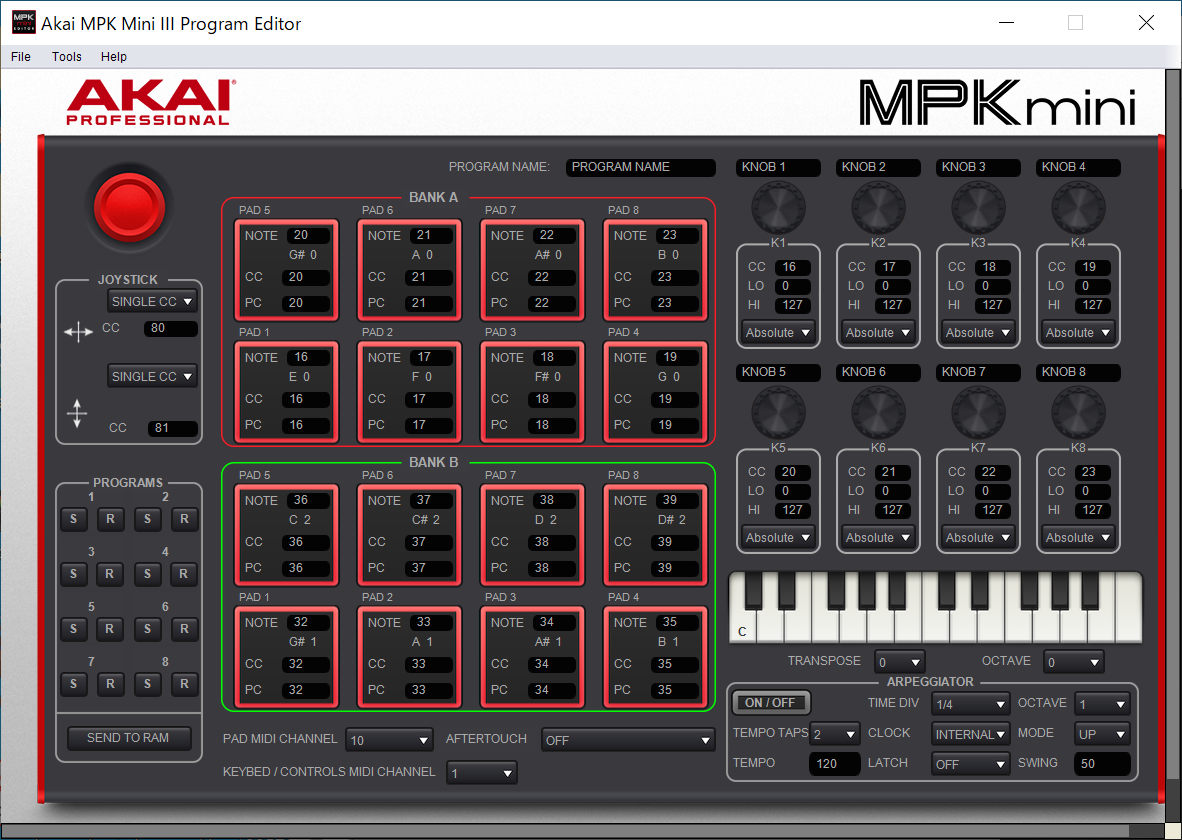The width and height of the screenshot is (1182, 840).
Task: Turn the K5 knob
Action: tap(778, 412)
